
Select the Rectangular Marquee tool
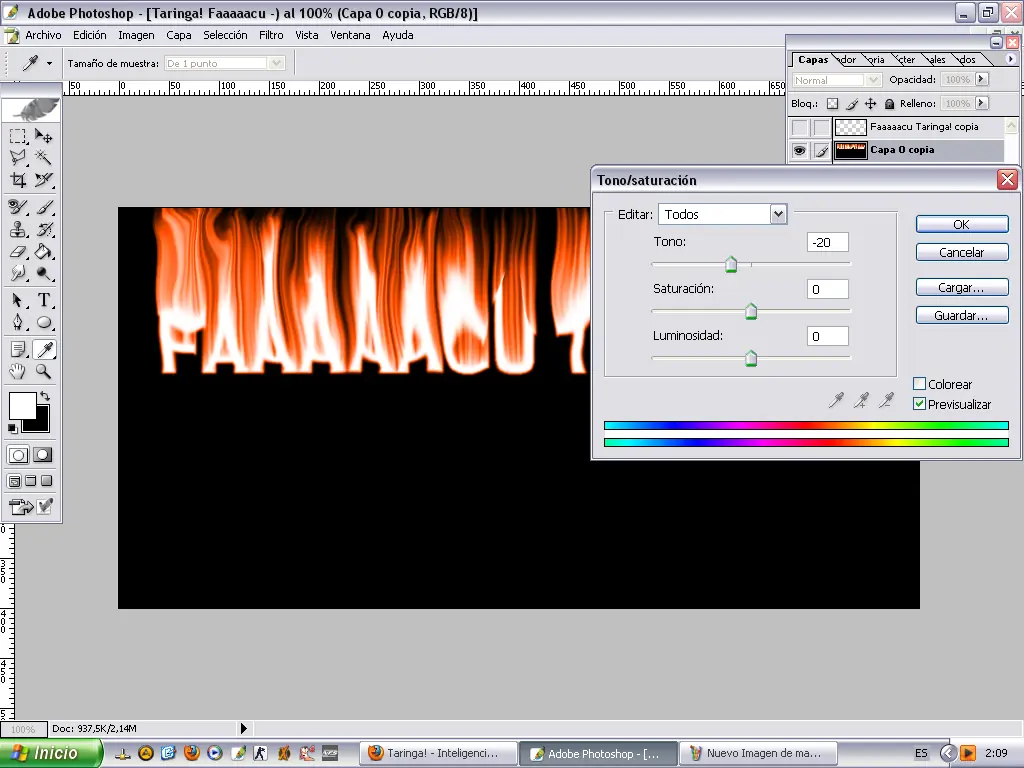(18, 136)
